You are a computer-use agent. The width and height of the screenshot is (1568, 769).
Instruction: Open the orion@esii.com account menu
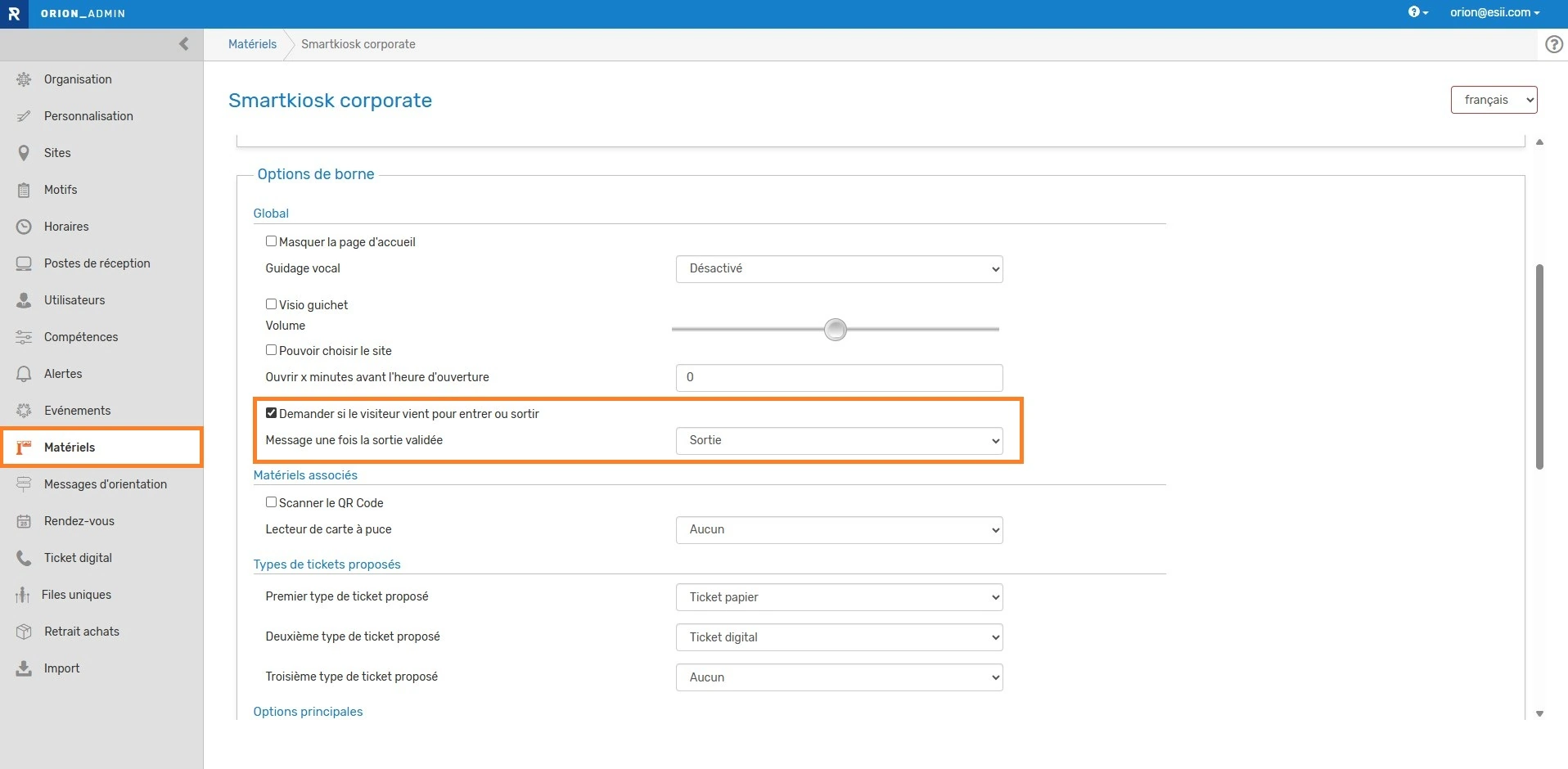(x=1494, y=12)
